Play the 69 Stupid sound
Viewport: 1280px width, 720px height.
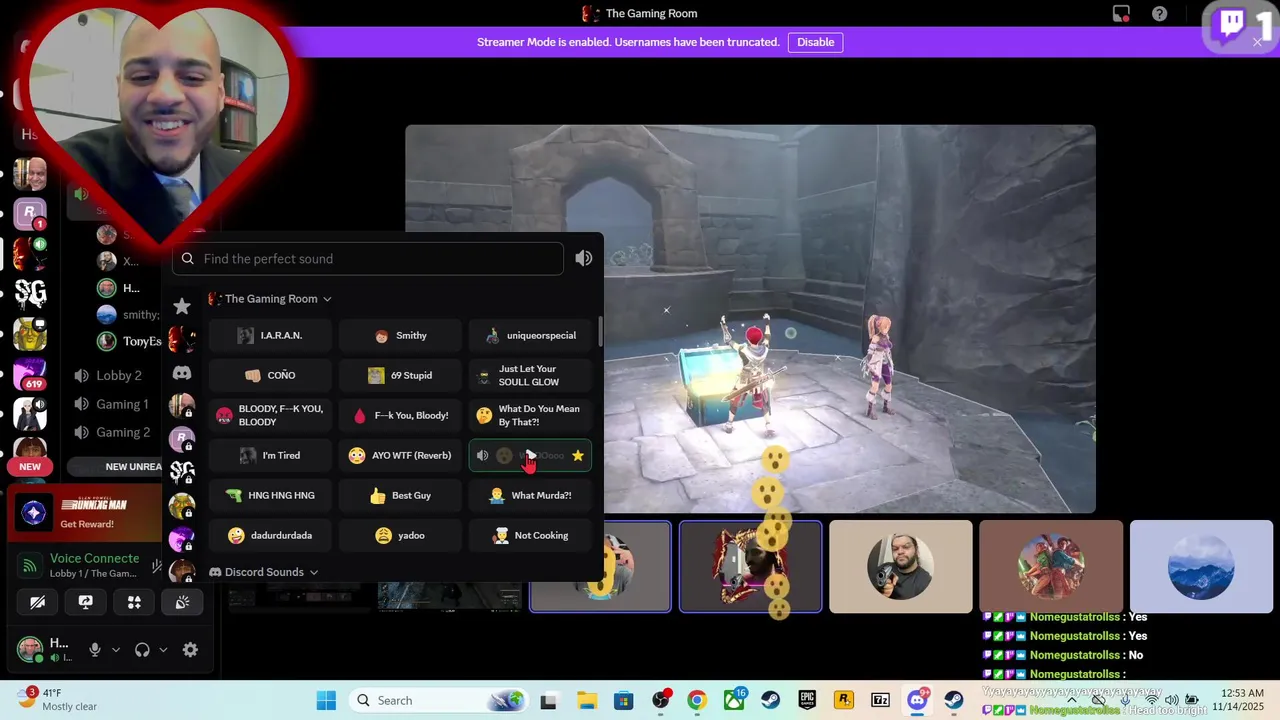(400, 375)
